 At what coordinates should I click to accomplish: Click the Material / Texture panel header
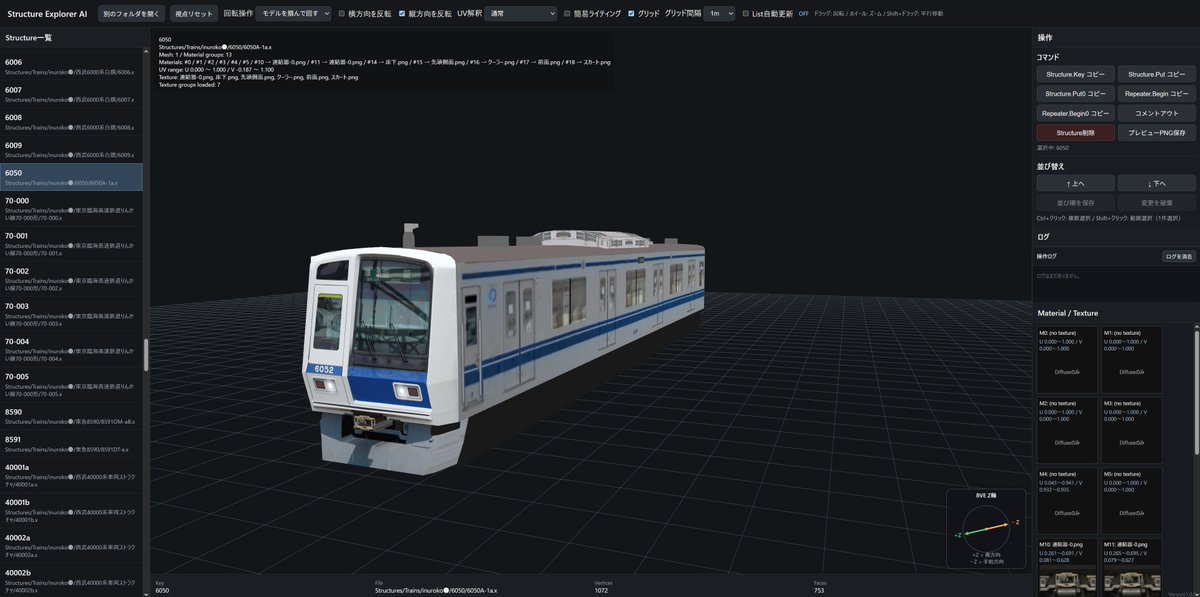point(1068,313)
